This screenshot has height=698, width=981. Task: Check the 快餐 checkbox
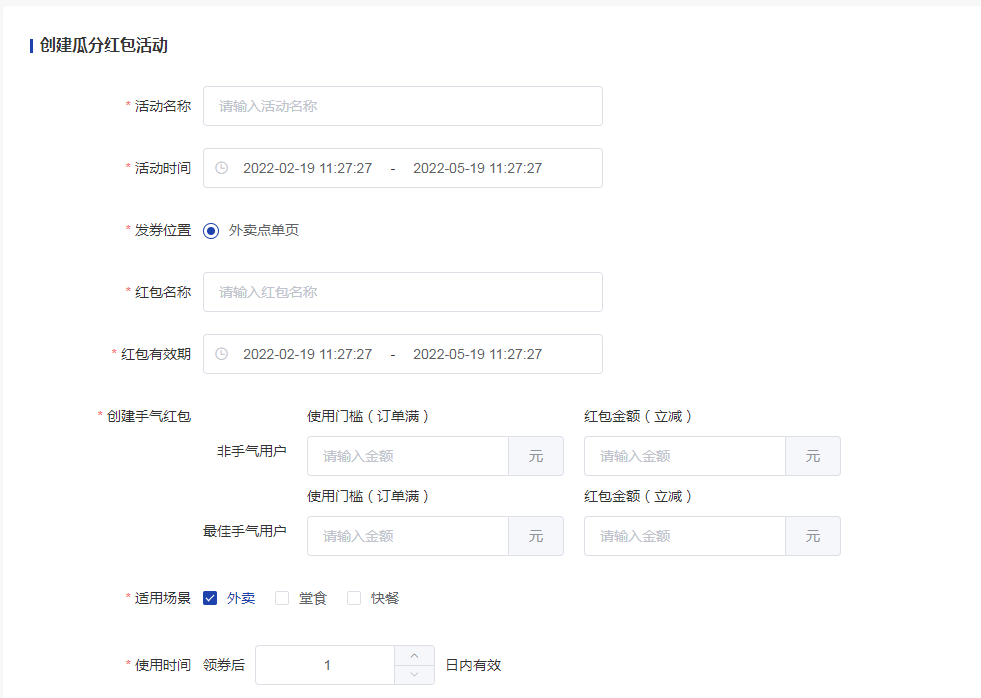point(354,598)
